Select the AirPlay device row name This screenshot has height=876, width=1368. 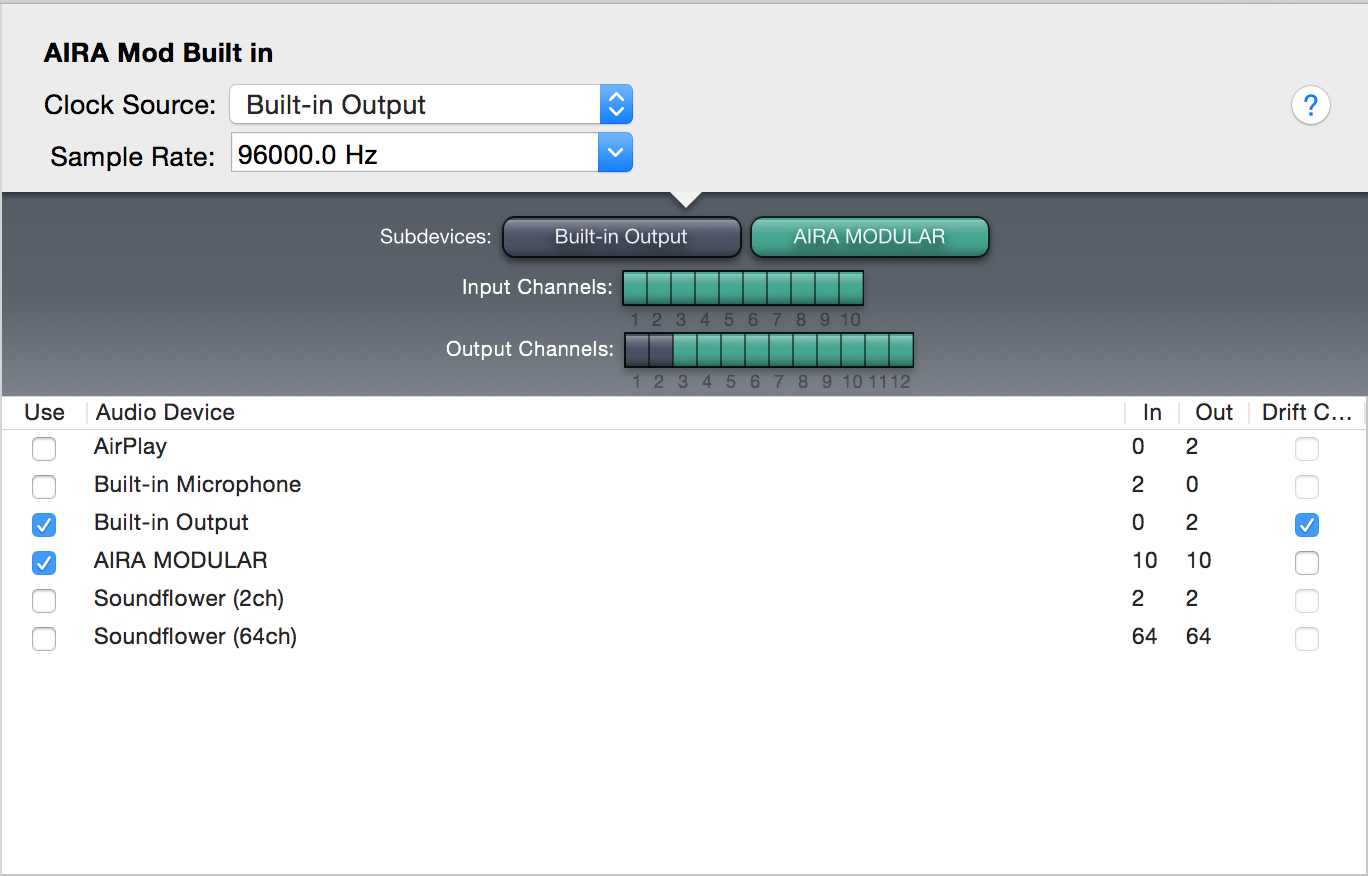(x=130, y=447)
